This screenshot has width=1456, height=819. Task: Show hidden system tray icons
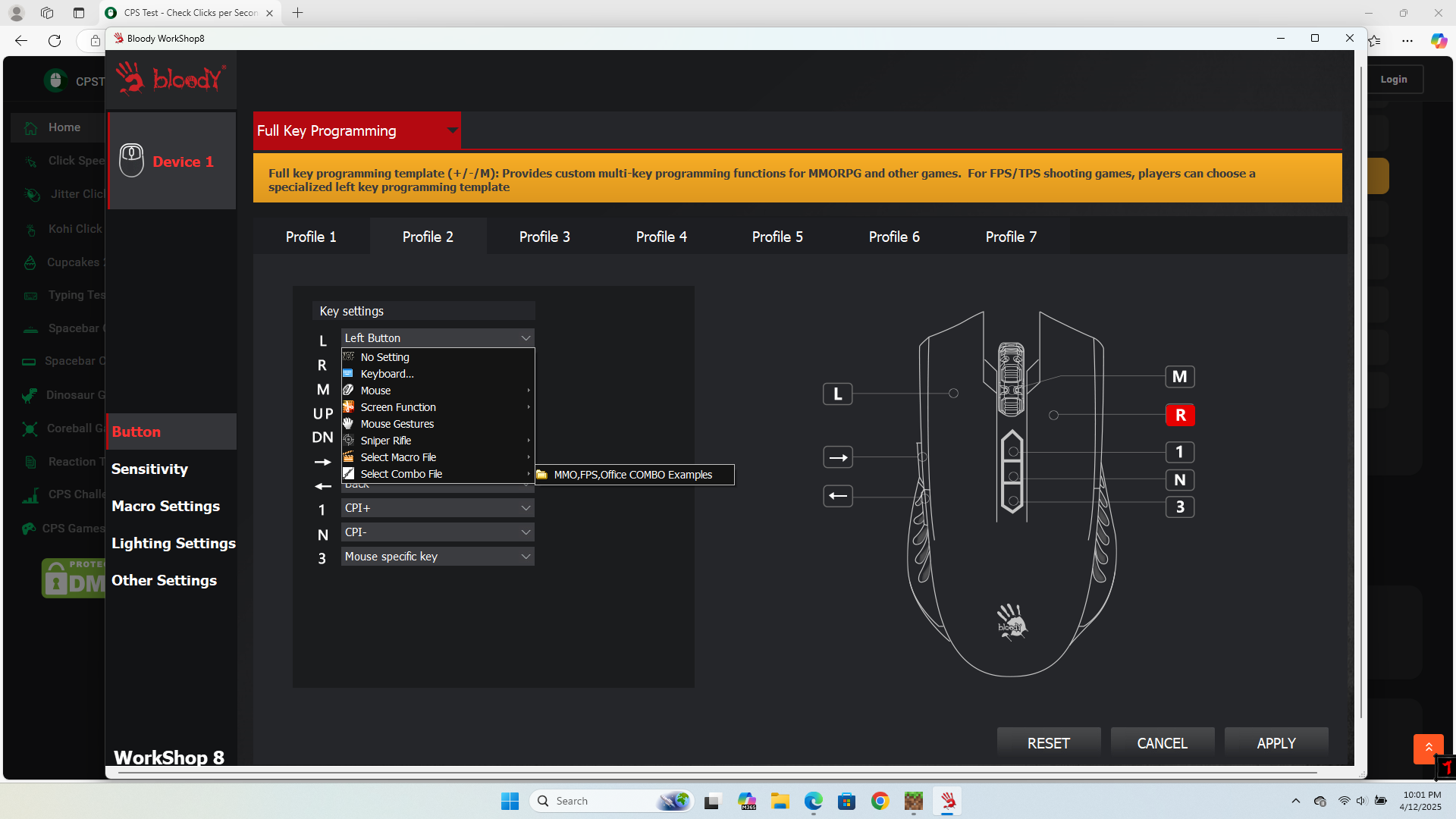(x=1295, y=801)
